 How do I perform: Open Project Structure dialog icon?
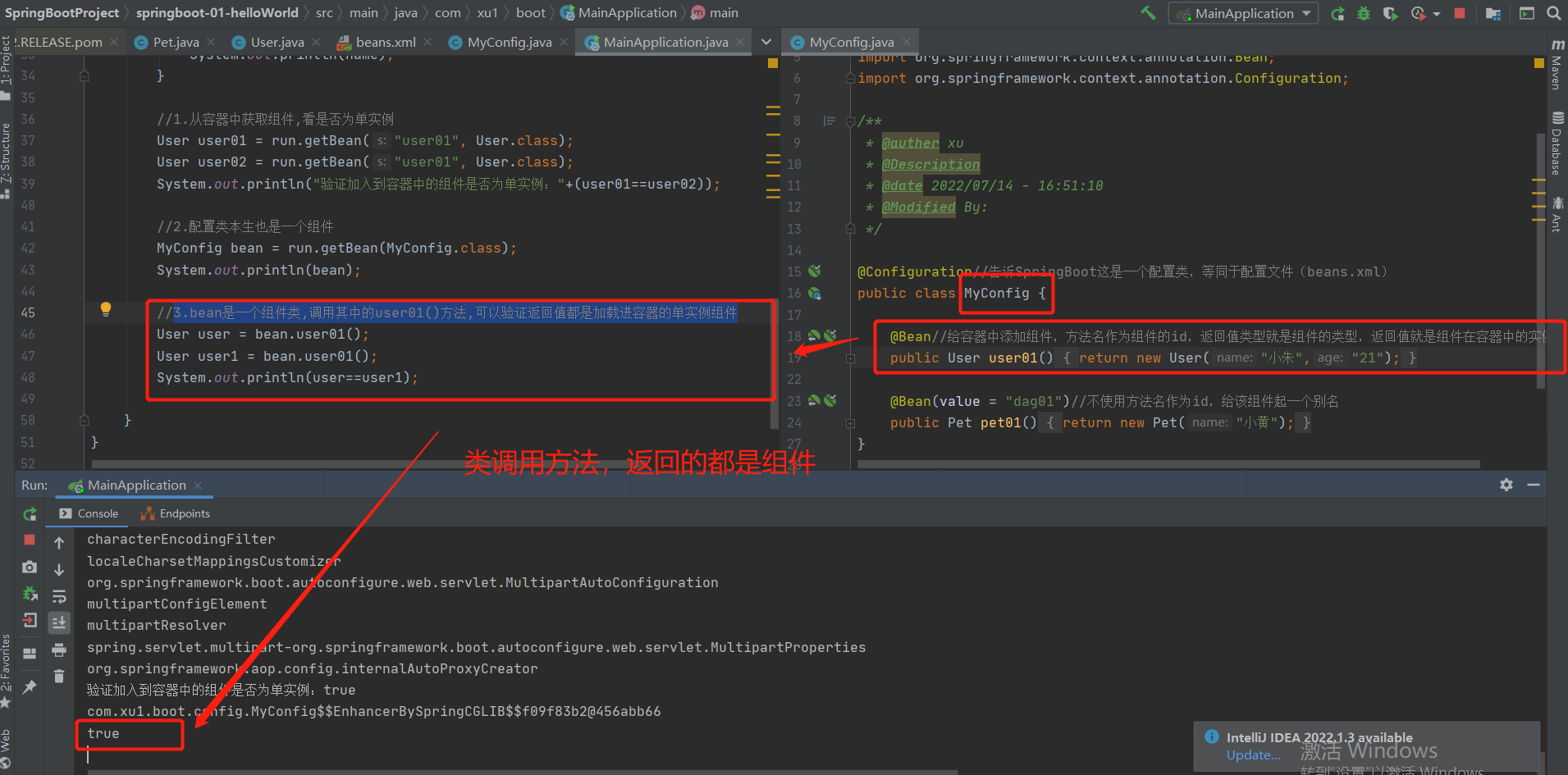point(1493,13)
